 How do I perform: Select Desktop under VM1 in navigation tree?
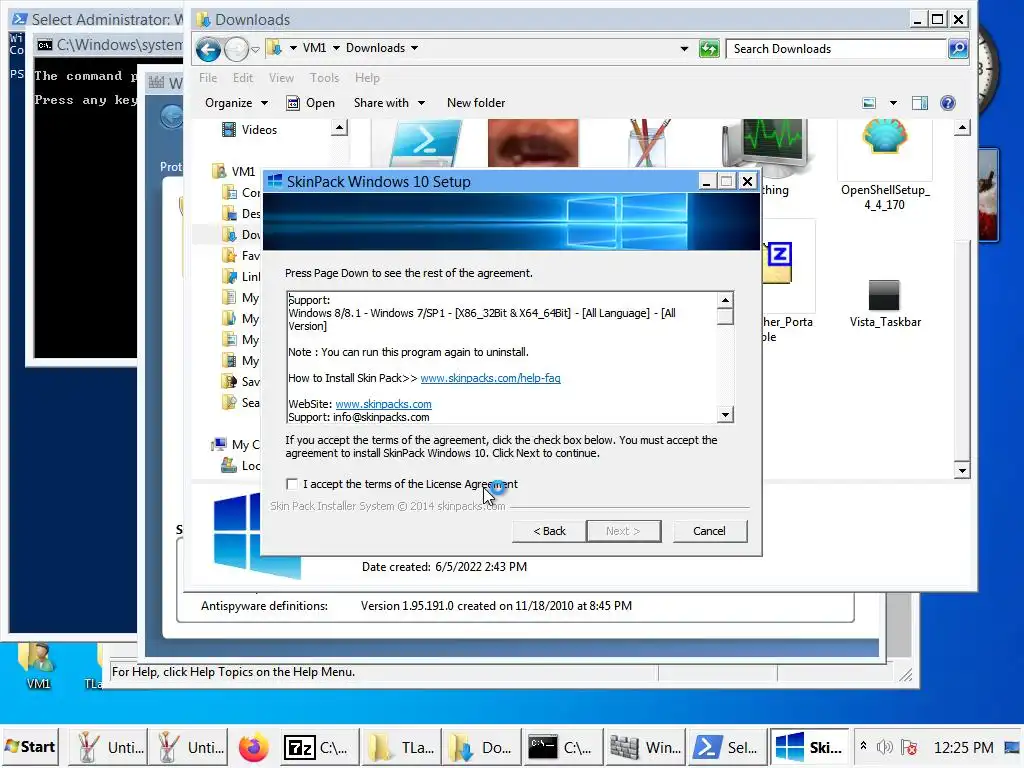pos(242,214)
